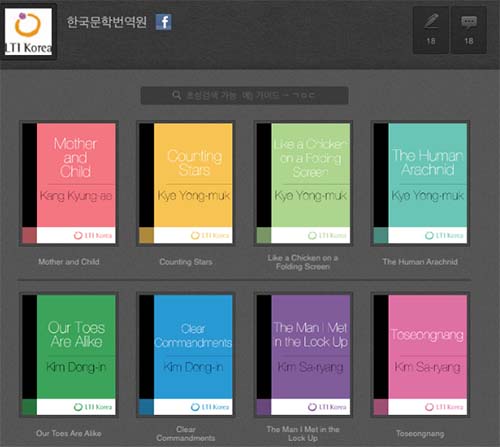500x447 pixels.
Task: Focus the book search input field
Action: (245, 96)
